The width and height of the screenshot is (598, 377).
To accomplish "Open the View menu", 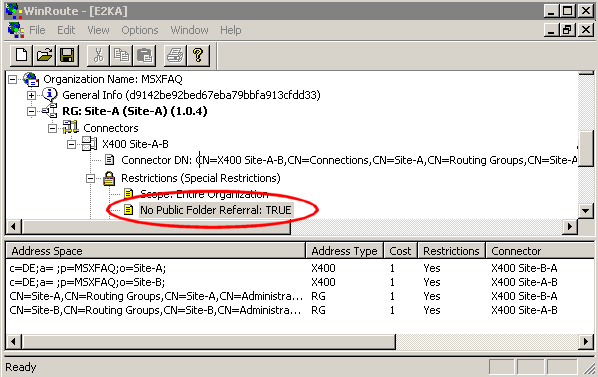I will pyautogui.click(x=98, y=30).
